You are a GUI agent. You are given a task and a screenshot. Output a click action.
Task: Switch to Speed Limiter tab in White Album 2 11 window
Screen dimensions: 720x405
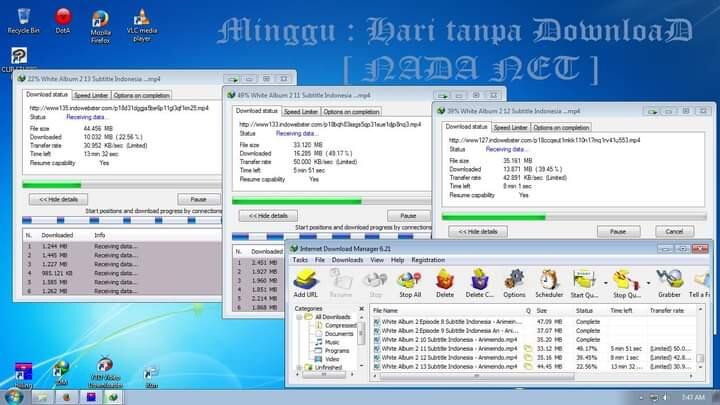coord(301,112)
